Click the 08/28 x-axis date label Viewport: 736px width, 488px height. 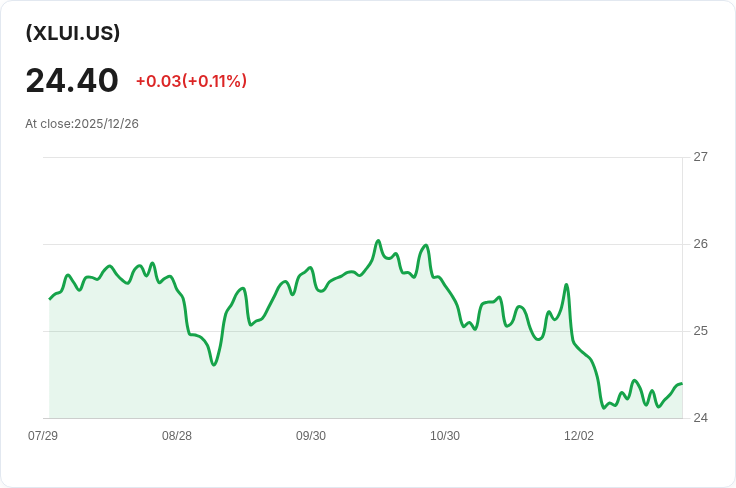[x=177, y=436]
